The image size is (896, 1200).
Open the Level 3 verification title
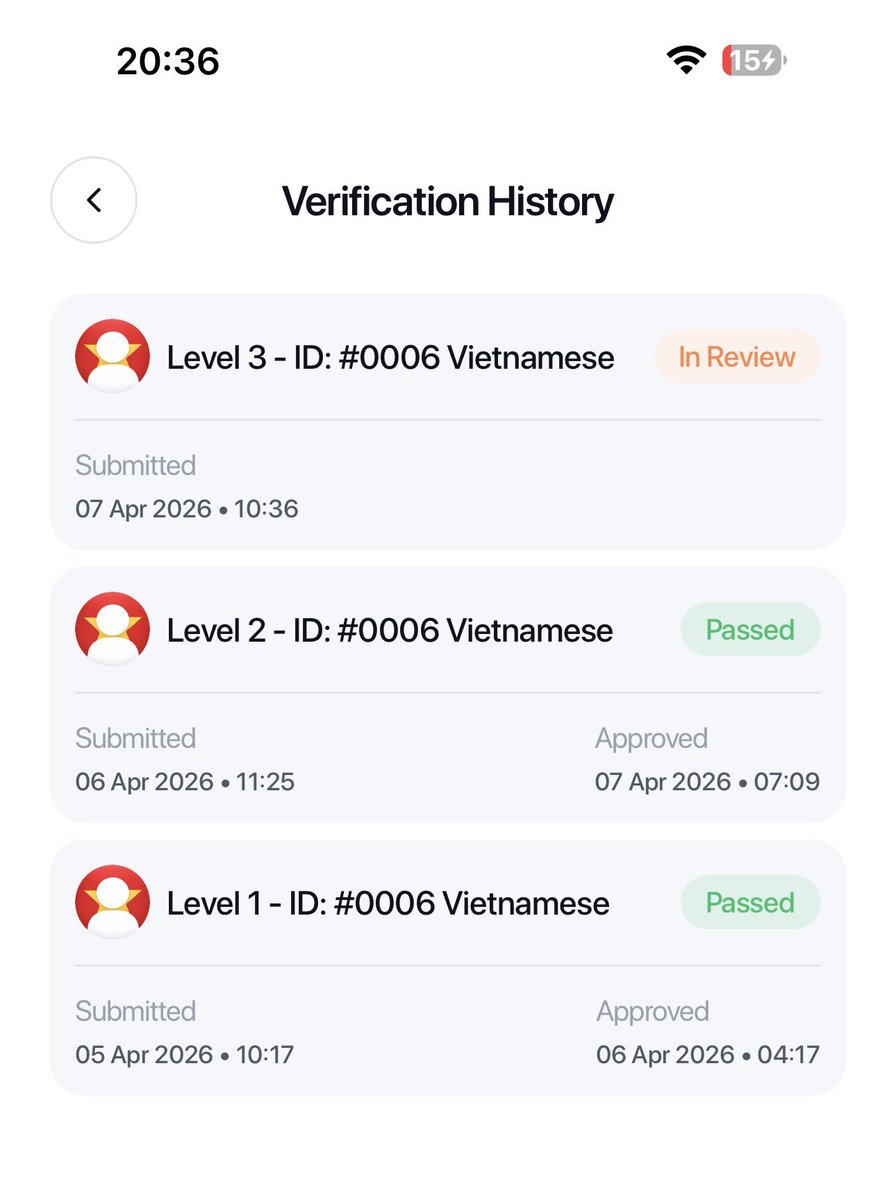pyautogui.click(x=390, y=357)
